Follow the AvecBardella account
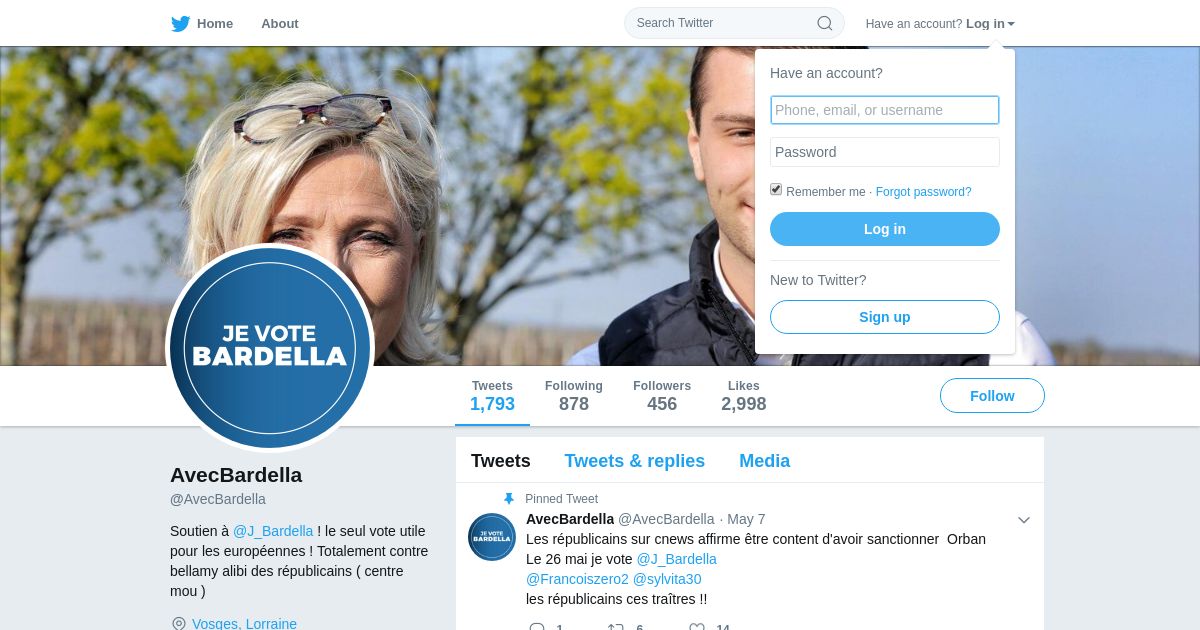1200x630 pixels. pos(992,396)
